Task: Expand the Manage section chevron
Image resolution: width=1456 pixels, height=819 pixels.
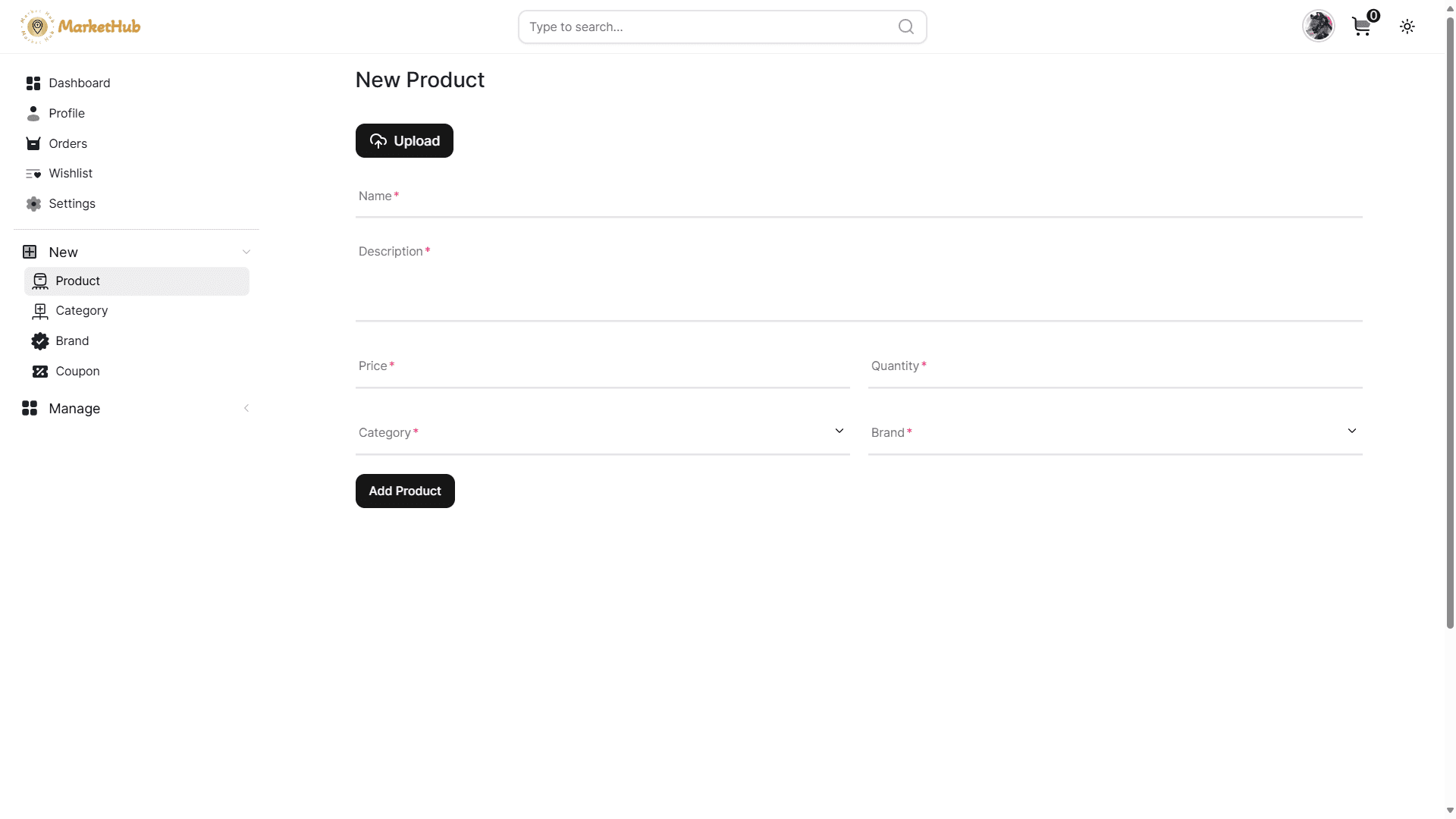Action: (246, 408)
